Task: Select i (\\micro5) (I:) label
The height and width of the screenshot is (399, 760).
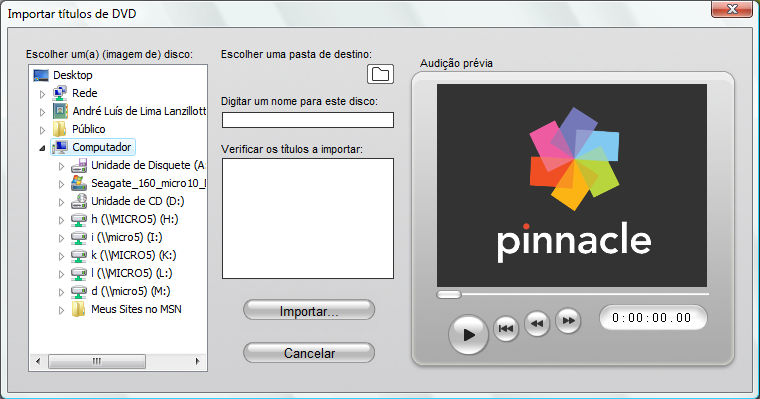Action: coord(127,237)
